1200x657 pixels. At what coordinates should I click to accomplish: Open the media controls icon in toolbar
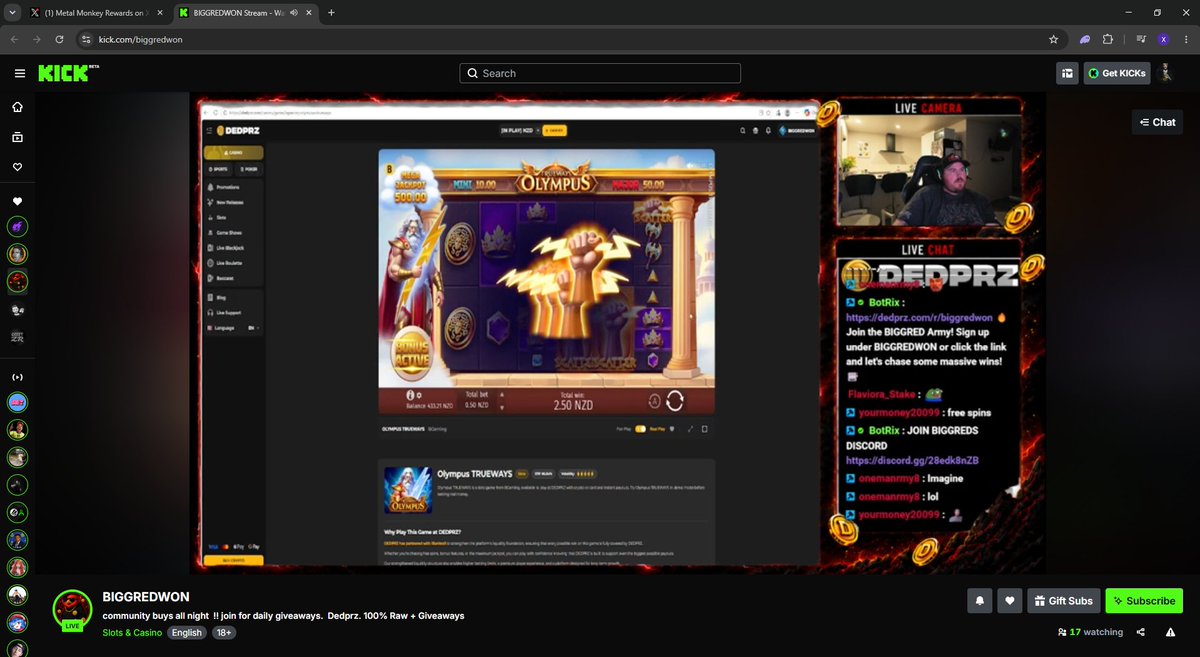(1141, 39)
